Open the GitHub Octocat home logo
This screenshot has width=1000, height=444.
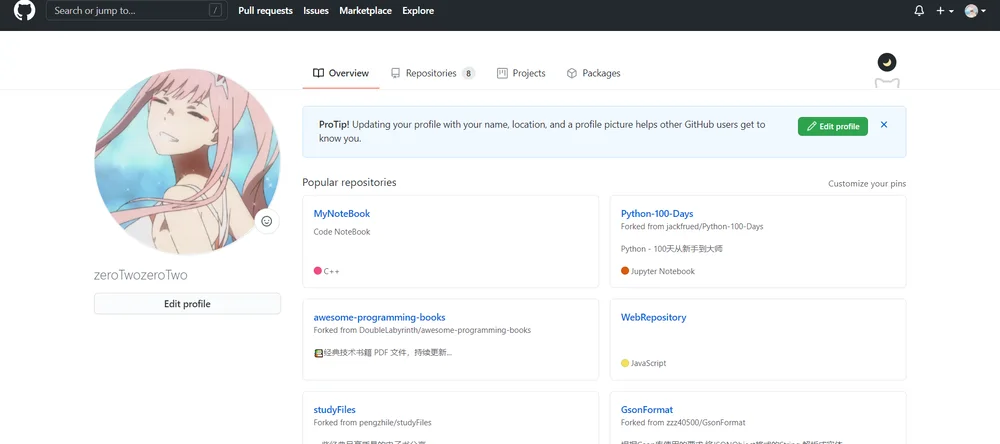(24, 10)
